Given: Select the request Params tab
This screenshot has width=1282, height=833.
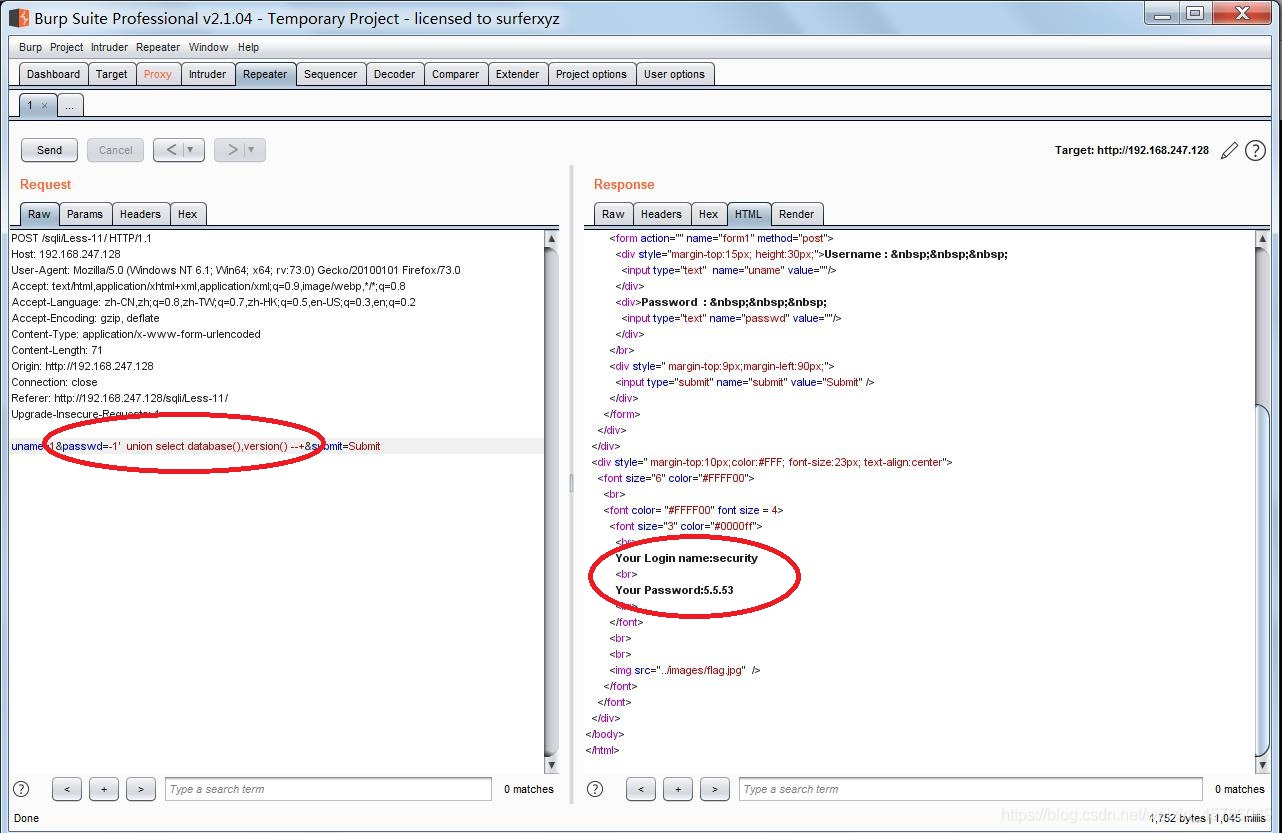Looking at the screenshot, I should click(x=85, y=214).
